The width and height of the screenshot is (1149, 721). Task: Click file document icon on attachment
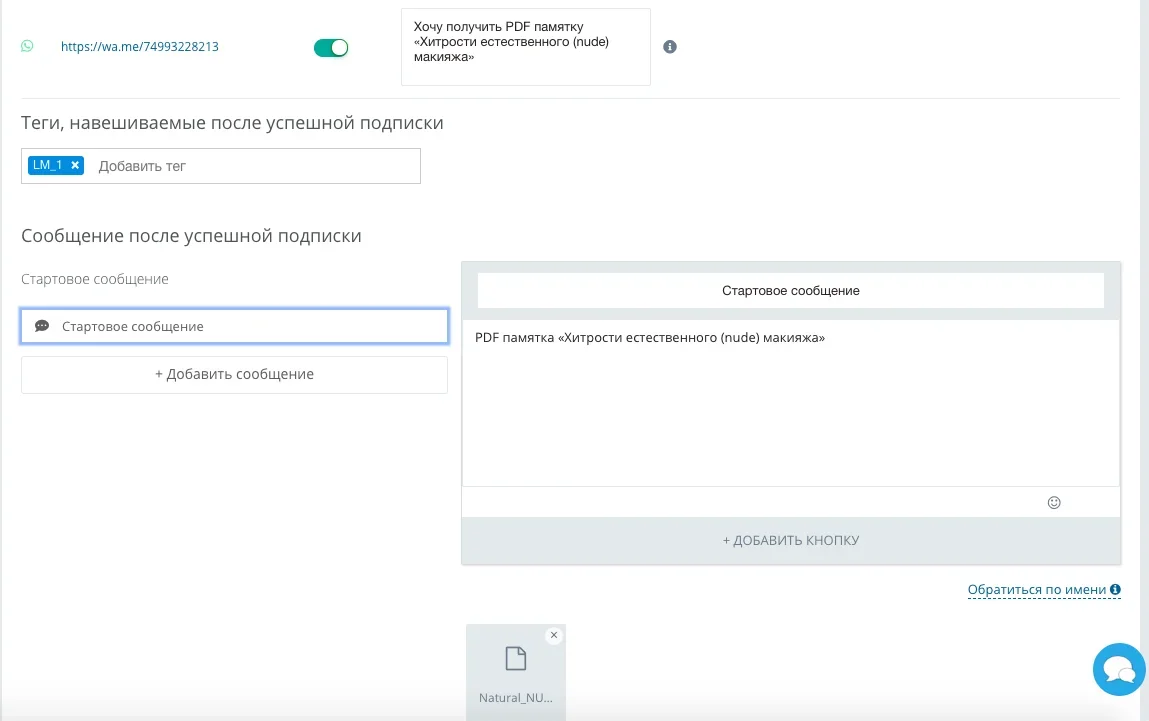coord(516,659)
